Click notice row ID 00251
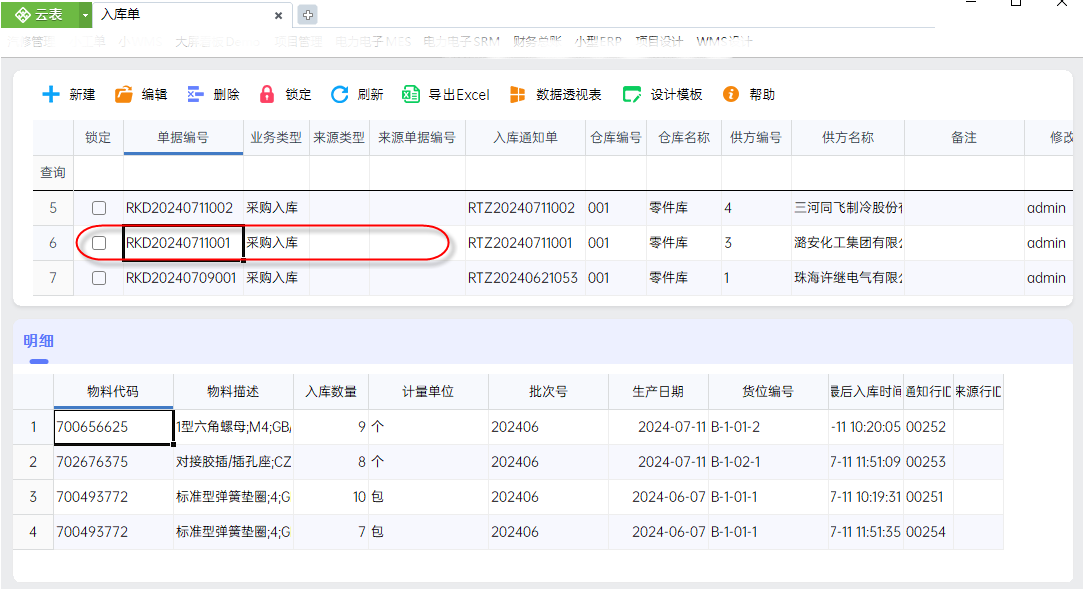Screen dimensions: 1083x589 (x=928, y=497)
